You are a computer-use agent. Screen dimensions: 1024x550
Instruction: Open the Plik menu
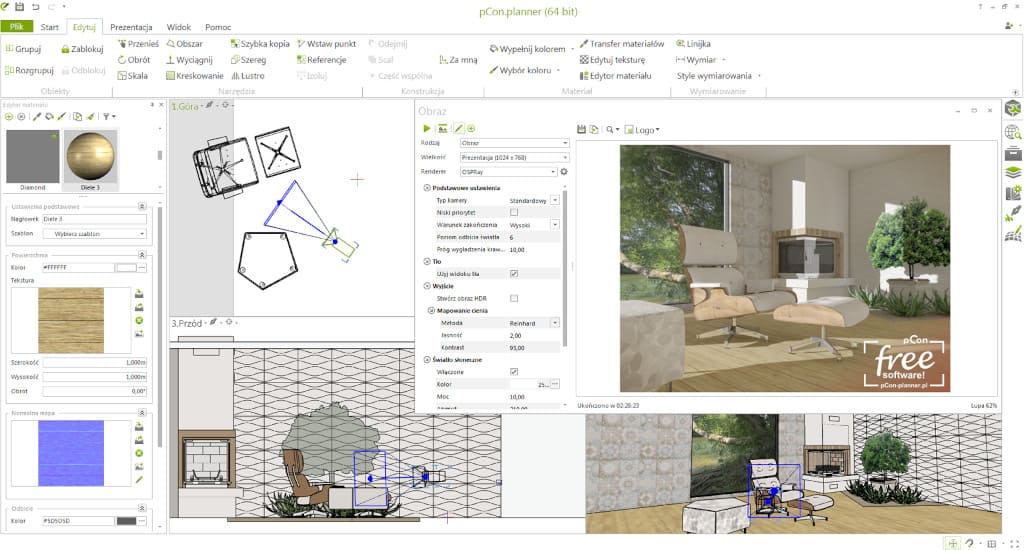point(16,26)
